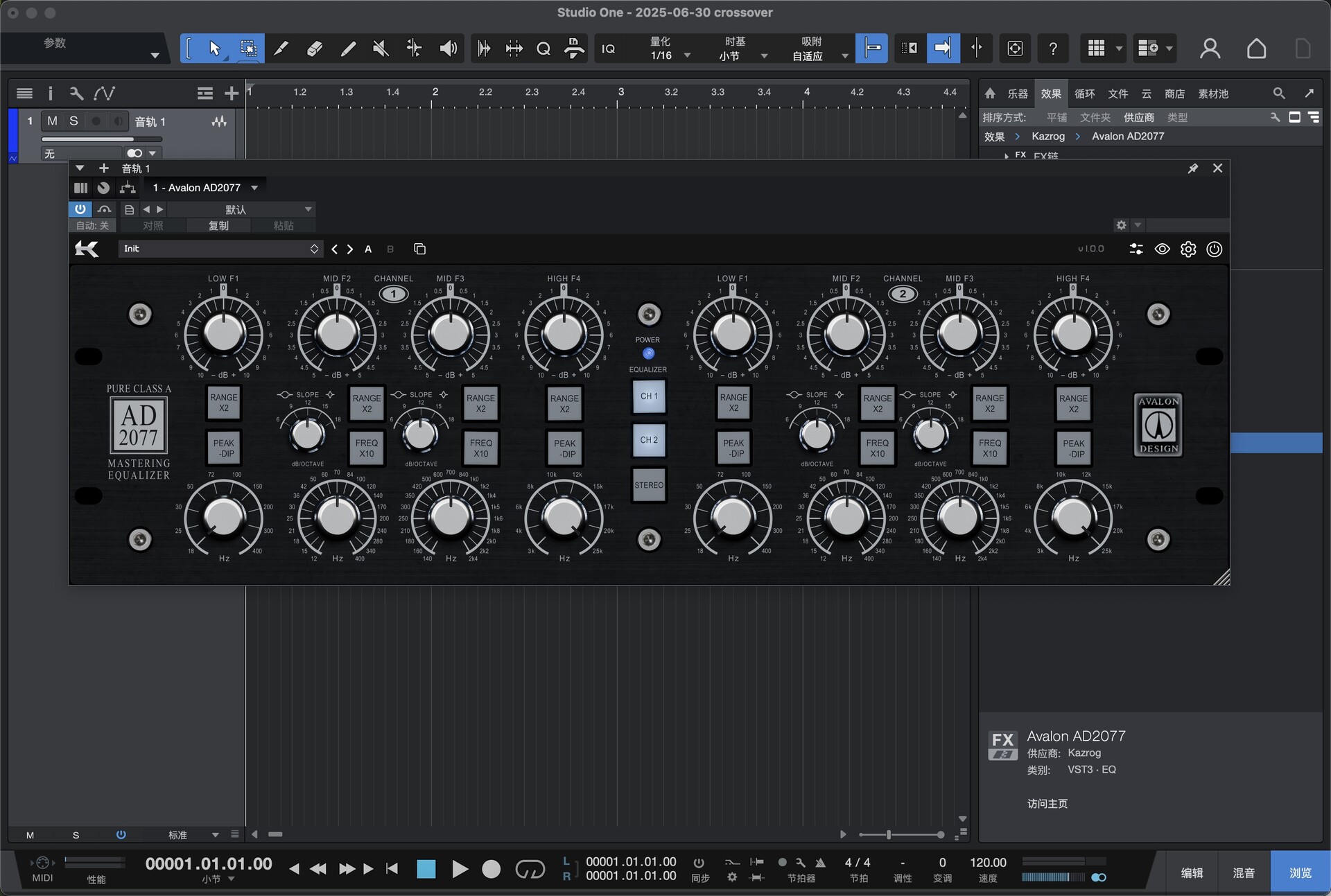Switch to 素材池 browser tab

pos(1213,94)
